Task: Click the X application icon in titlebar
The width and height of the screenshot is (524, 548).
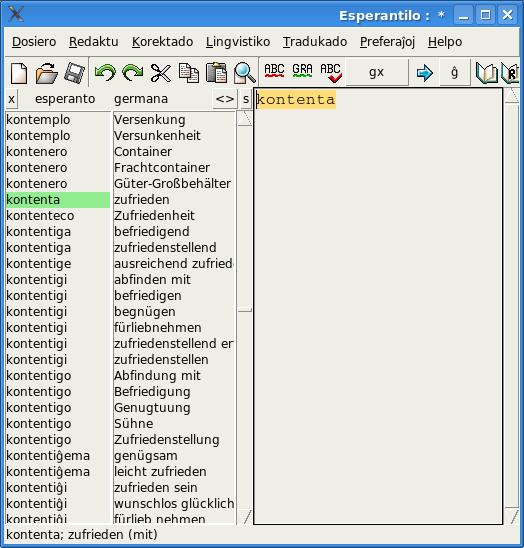Action: [x=16, y=15]
